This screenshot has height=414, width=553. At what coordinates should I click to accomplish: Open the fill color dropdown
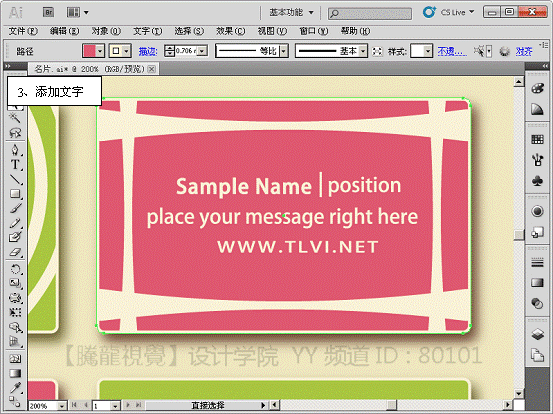coord(100,51)
